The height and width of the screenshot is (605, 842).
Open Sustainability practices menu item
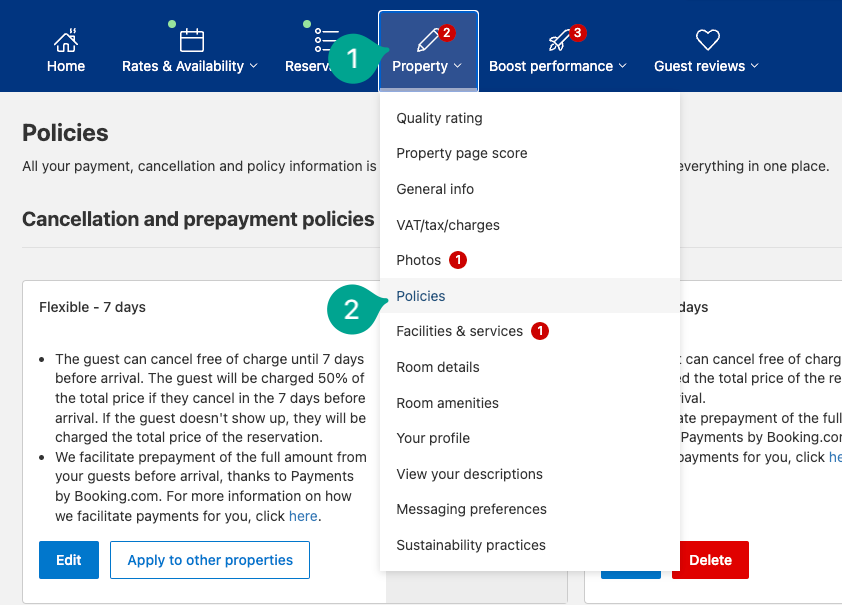(x=529, y=545)
